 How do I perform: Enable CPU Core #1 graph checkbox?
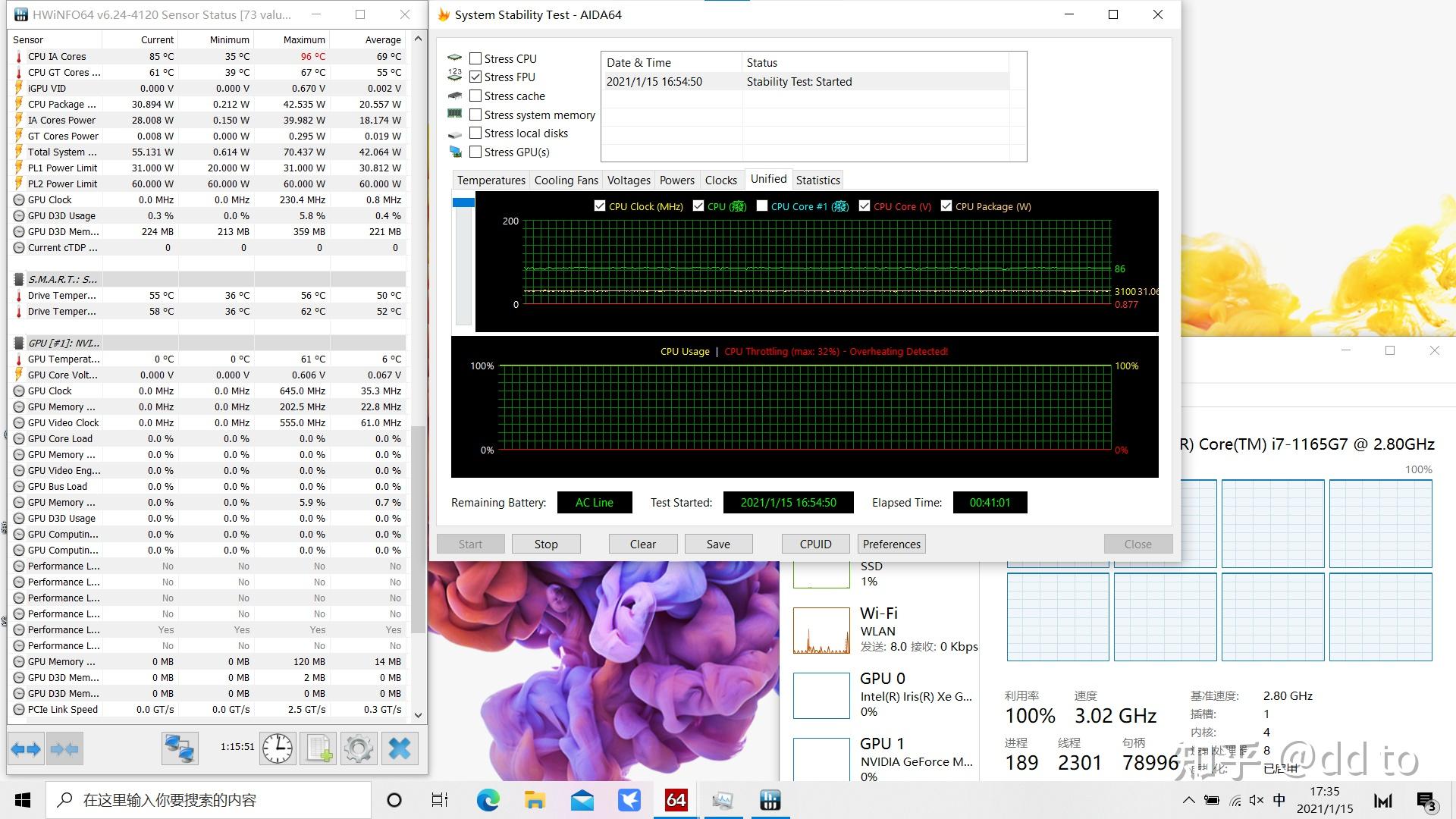(762, 206)
